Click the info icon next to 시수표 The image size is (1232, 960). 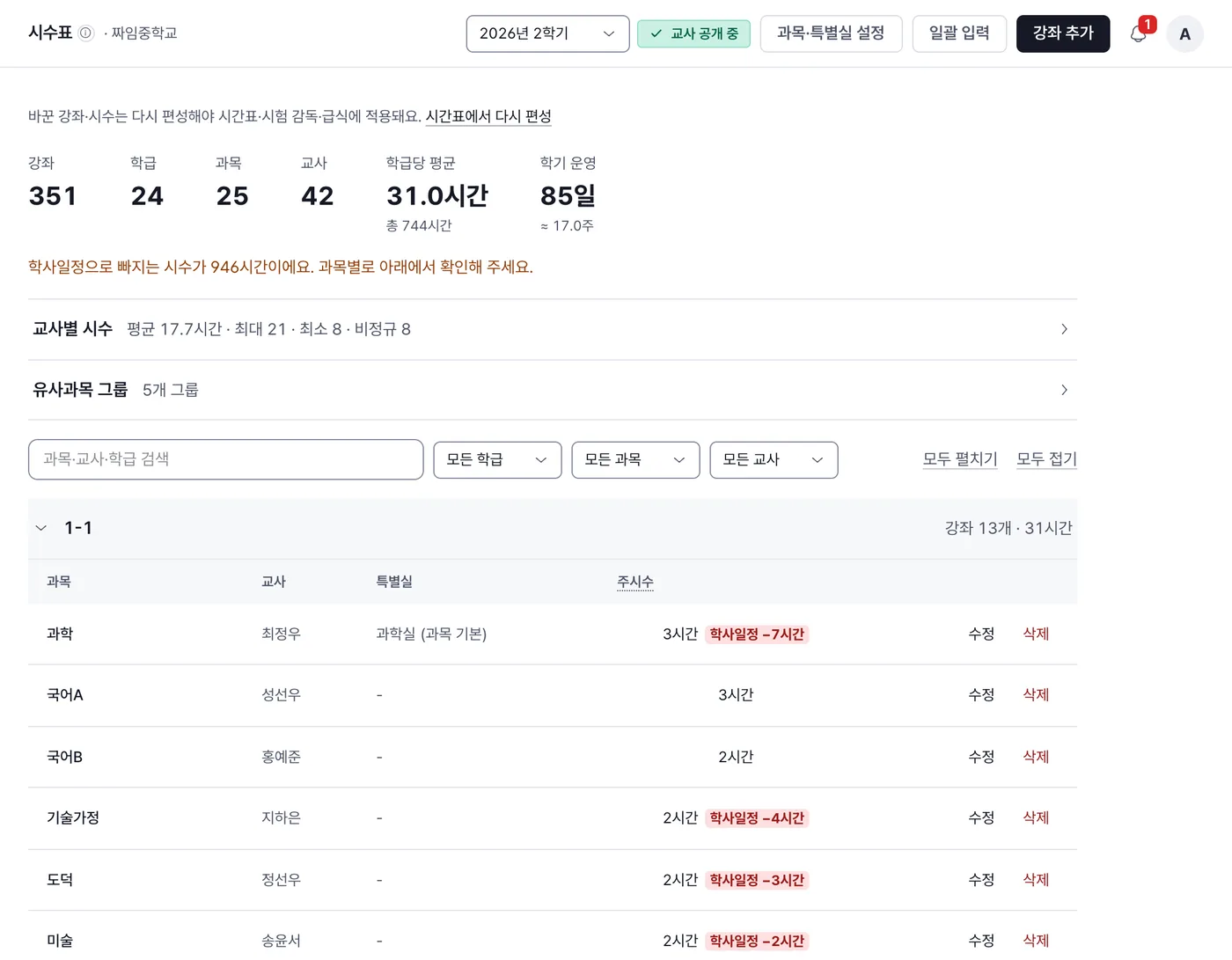click(x=85, y=33)
